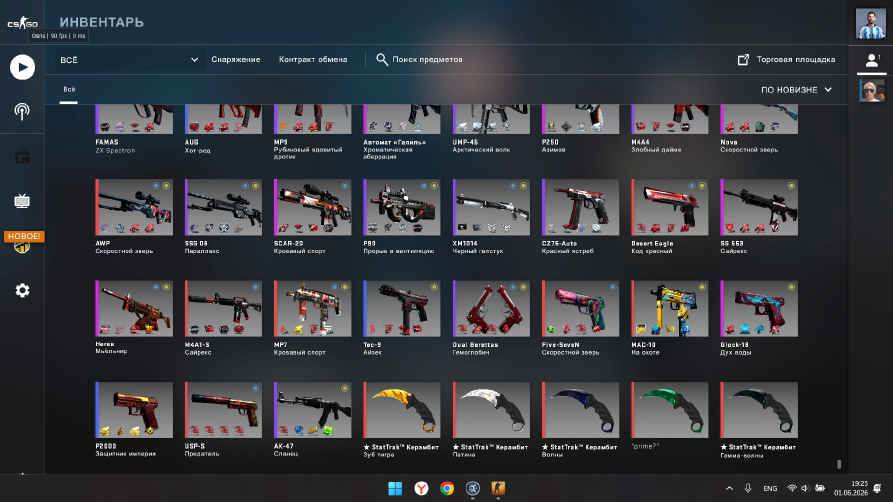The image size is (893, 502).
Task: Open the settings gear icon
Action: tap(22, 291)
